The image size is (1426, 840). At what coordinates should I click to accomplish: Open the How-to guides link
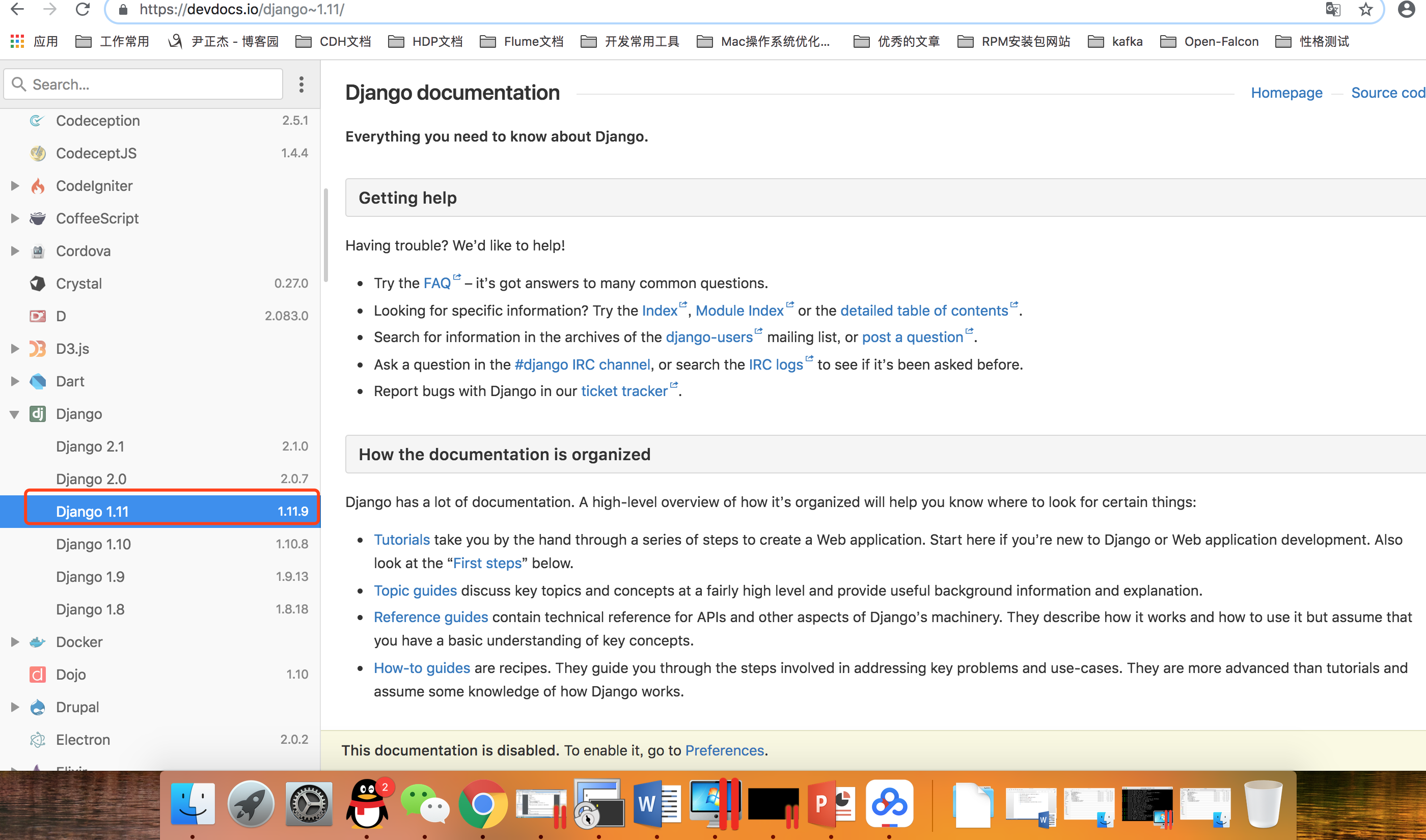(x=422, y=668)
